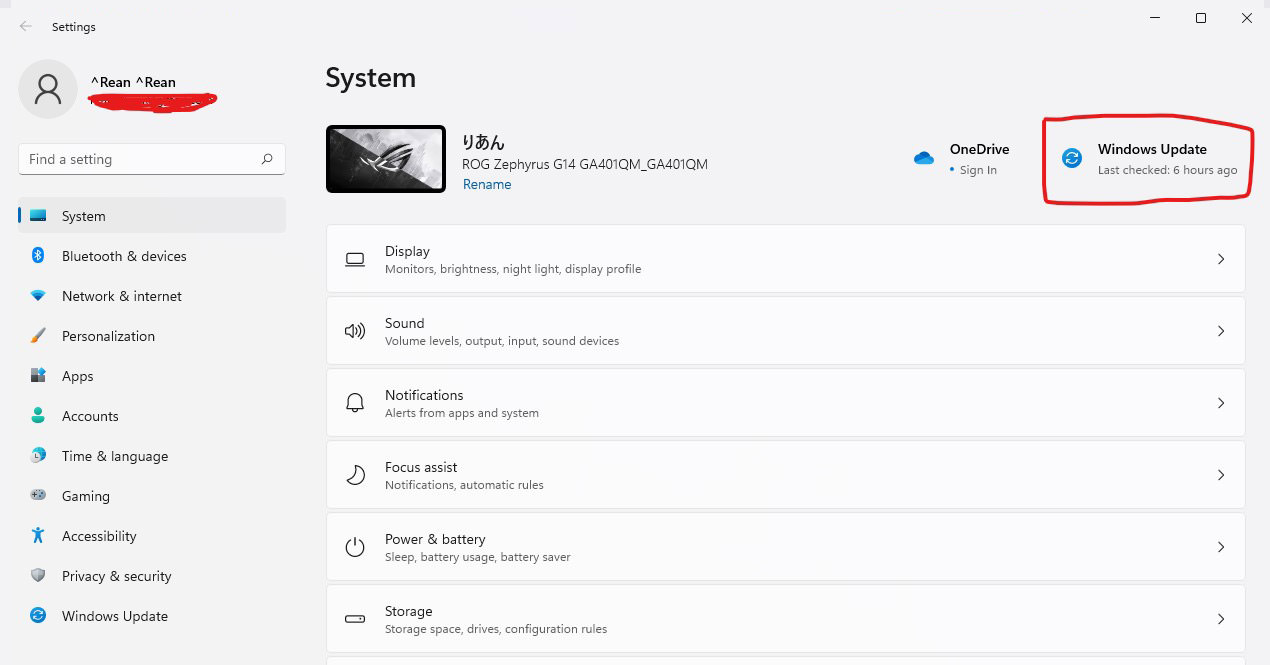This screenshot has width=1270, height=665.
Task: Click the ROG desktop wallpaper thumbnail
Action: (386, 159)
